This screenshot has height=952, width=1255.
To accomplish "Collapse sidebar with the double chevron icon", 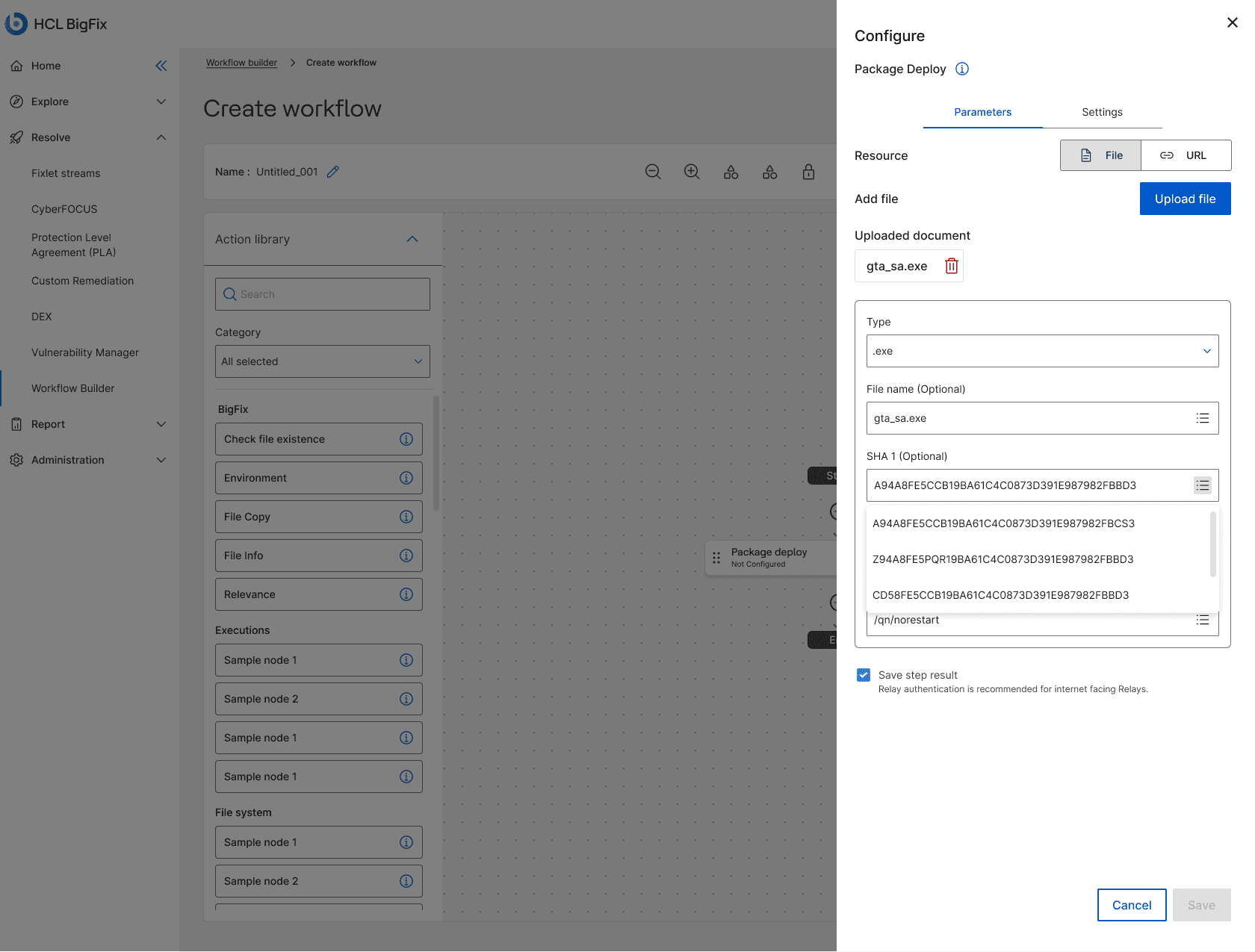I will click(161, 66).
